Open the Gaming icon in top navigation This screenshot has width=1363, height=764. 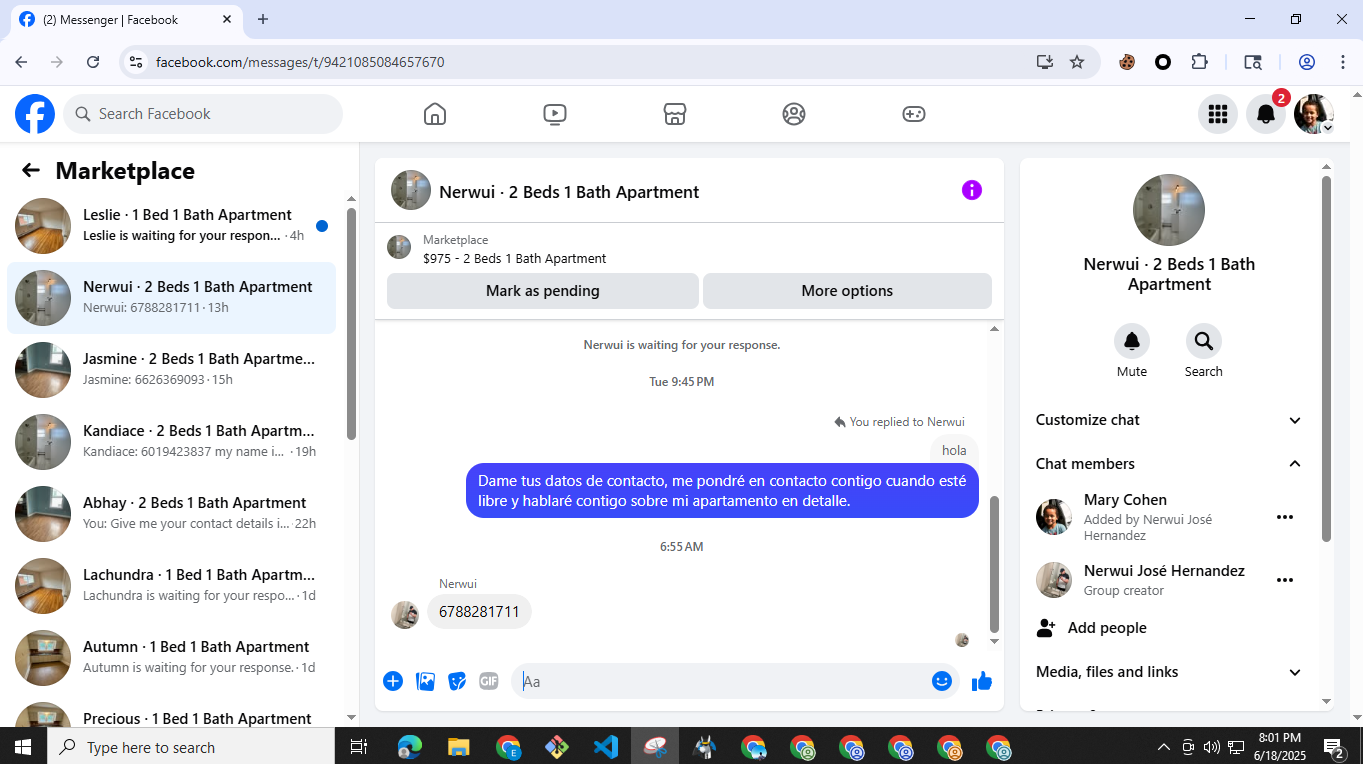pyautogui.click(x=914, y=114)
